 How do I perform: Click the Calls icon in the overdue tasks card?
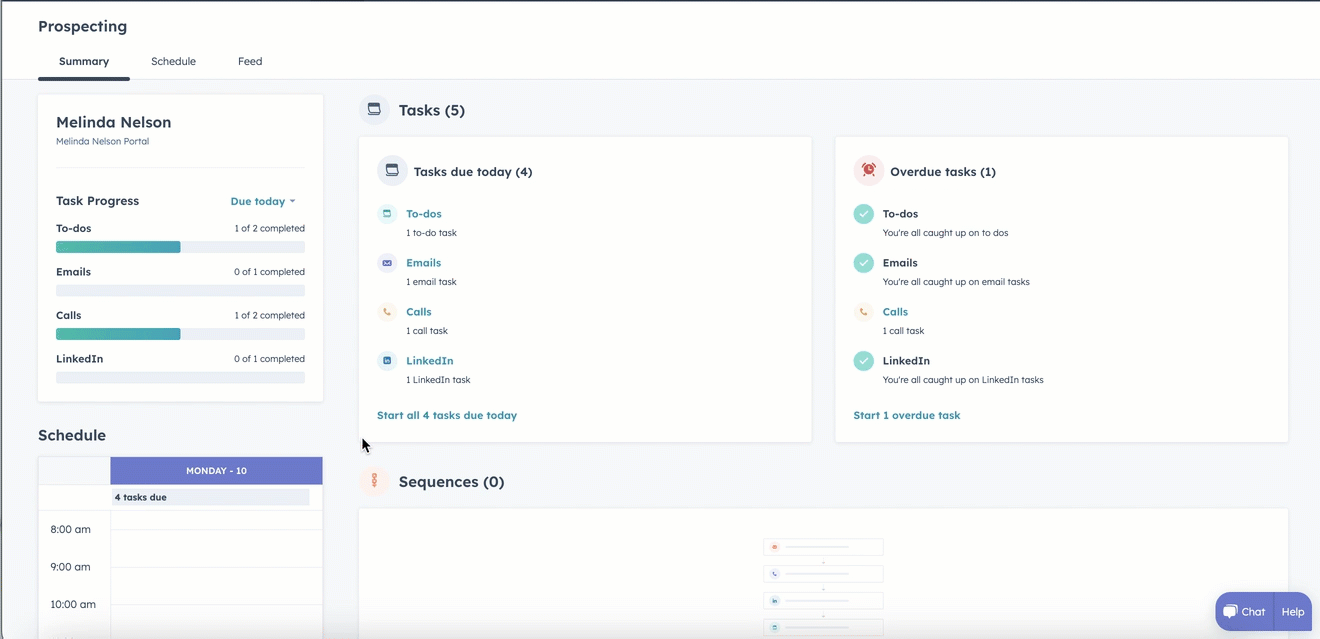(x=863, y=311)
